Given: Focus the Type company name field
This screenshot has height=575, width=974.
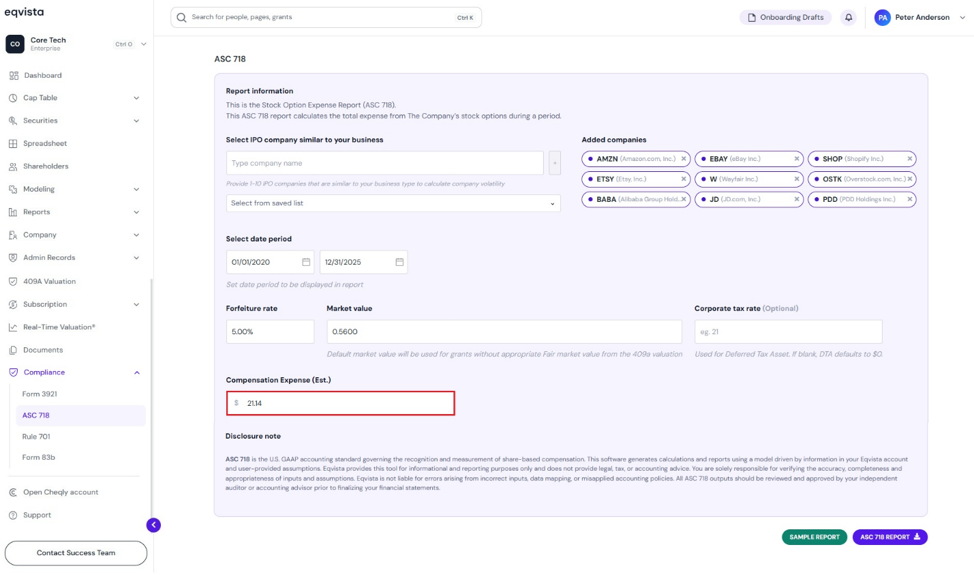Looking at the screenshot, I should (385, 163).
